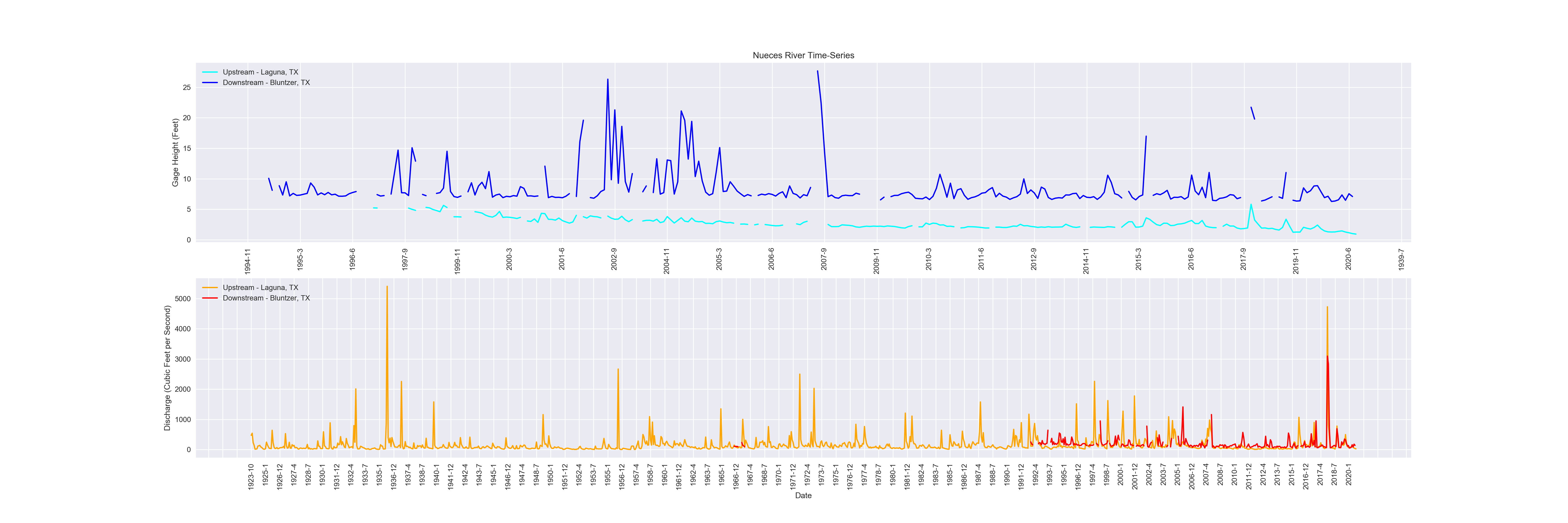
Task: Select the 2002-9 date tick label
Action: click(614, 259)
